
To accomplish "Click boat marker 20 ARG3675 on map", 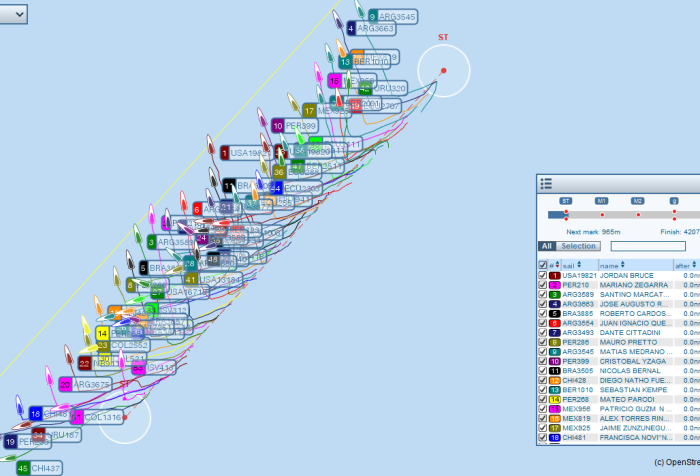I will pyautogui.click(x=65, y=384).
